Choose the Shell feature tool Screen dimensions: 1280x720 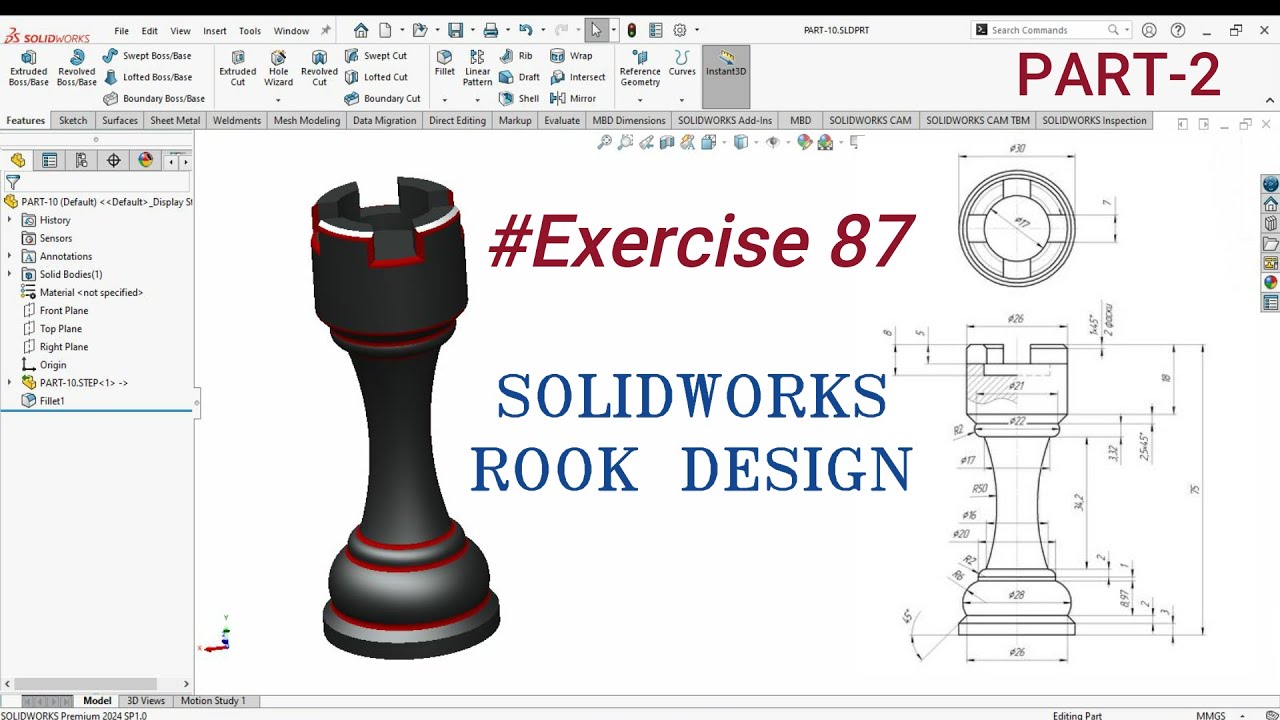(x=520, y=98)
